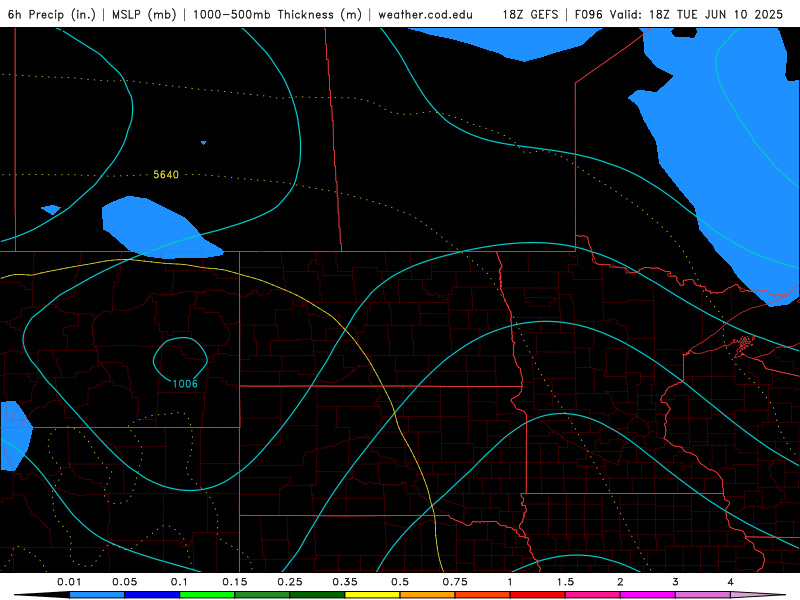Viewport: 800px width, 600px height.
Task: Click the "MSLP (mb)" header label
Action: click(144, 14)
